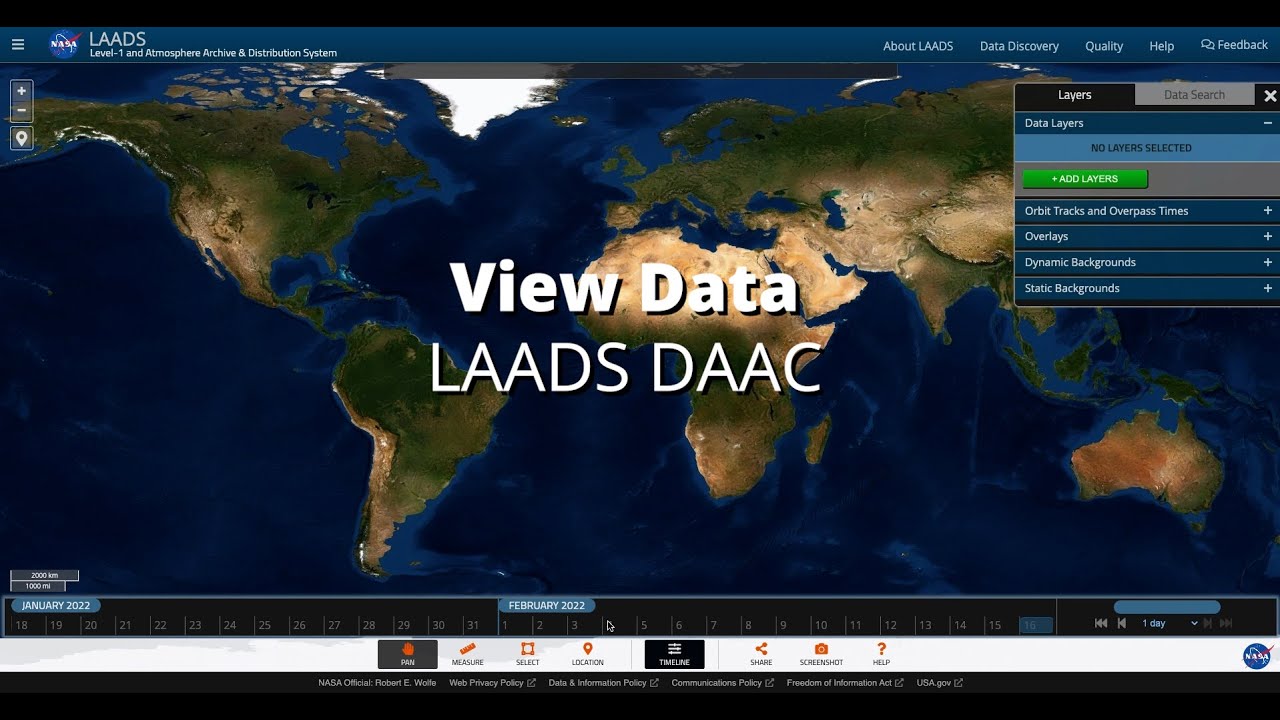
Task: Zoom in on the map
Action: (x=21, y=91)
